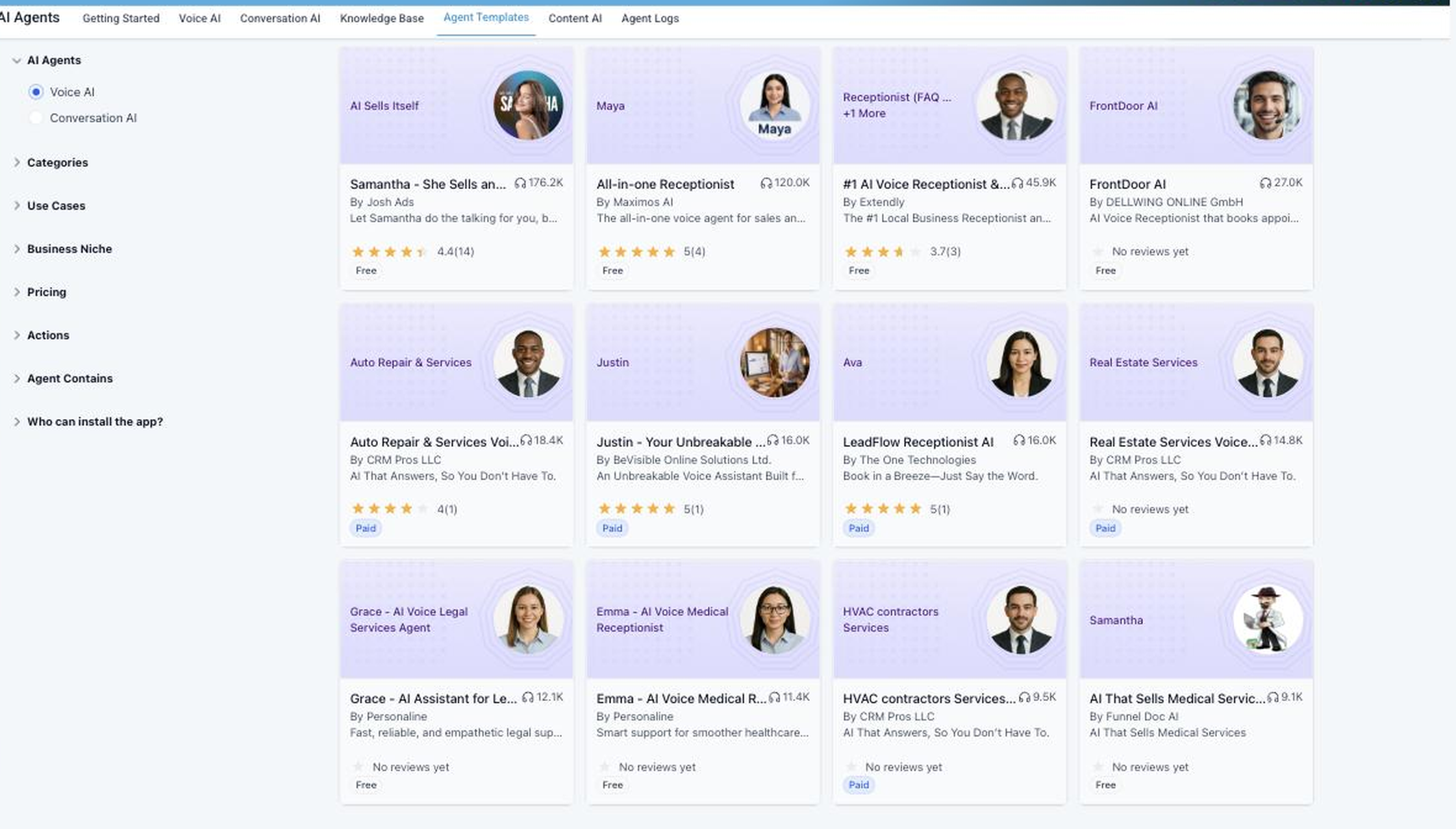
Task: Click 'Book in a Breeze—Just Say the Word.'
Action: coord(940,476)
